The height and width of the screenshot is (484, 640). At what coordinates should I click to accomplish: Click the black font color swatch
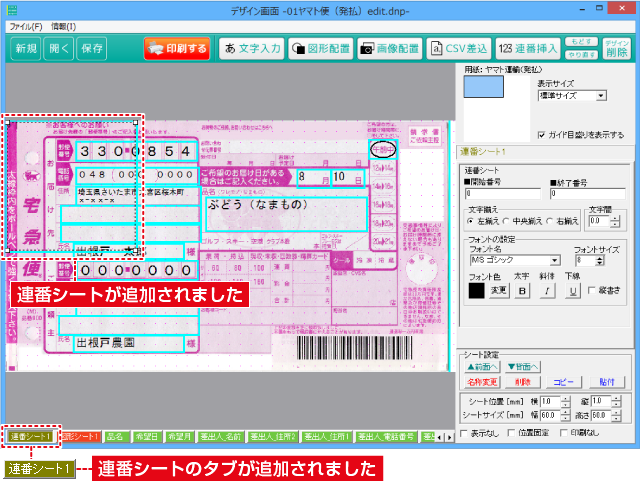point(476,291)
